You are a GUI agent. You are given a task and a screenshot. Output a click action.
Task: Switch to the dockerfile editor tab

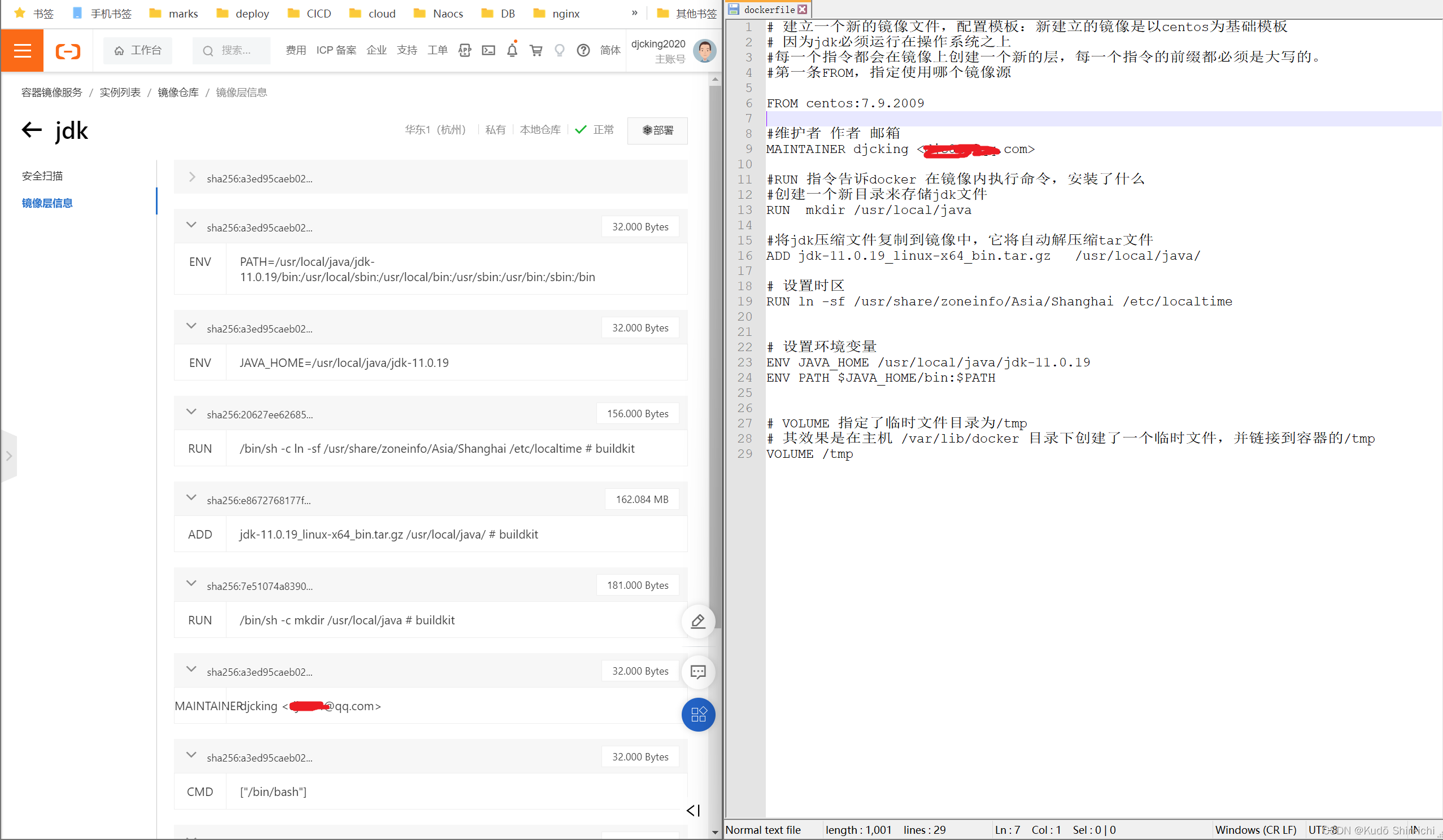click(x=769, y=9)
